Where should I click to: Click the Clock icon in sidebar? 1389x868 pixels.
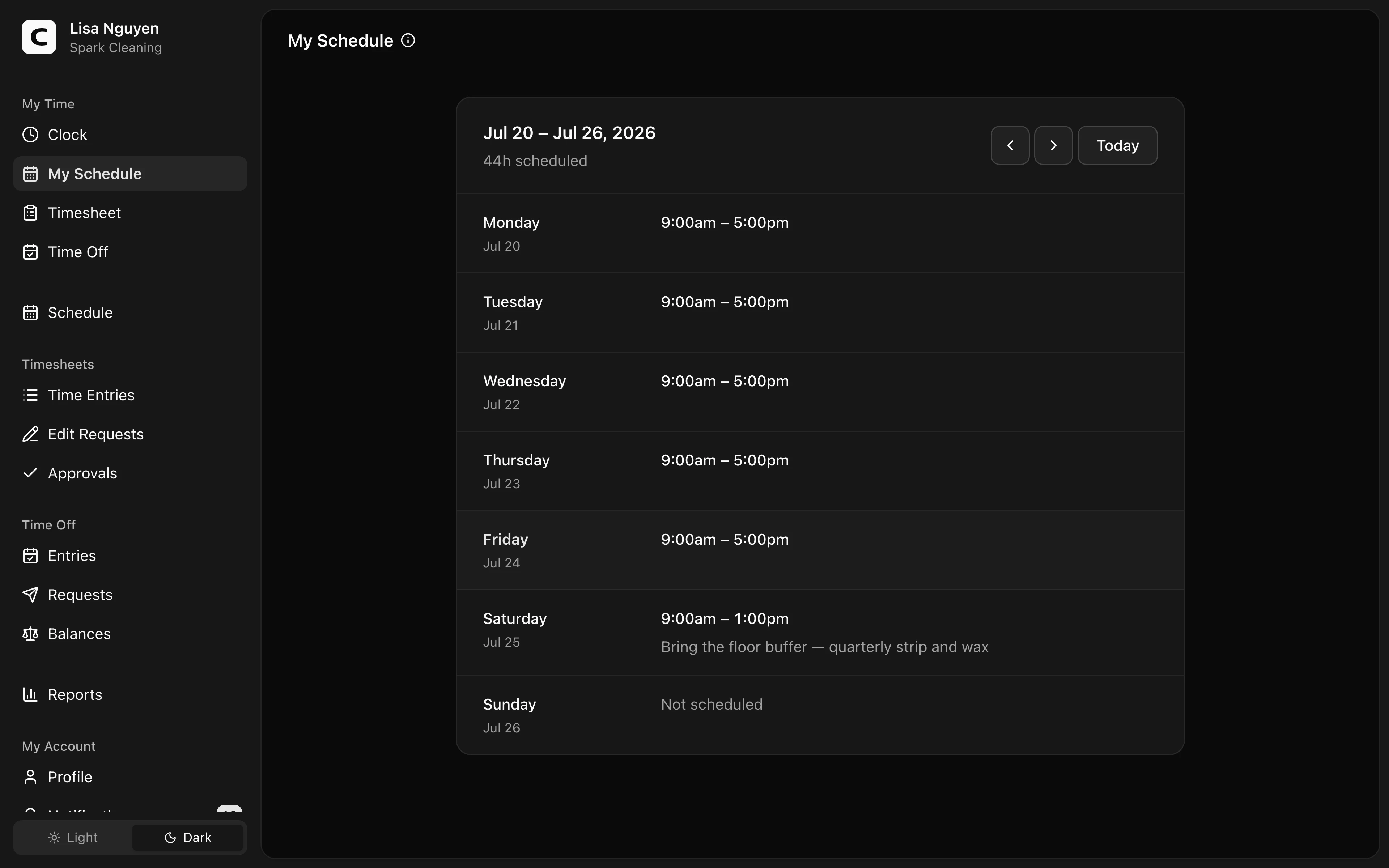(30, 135)
